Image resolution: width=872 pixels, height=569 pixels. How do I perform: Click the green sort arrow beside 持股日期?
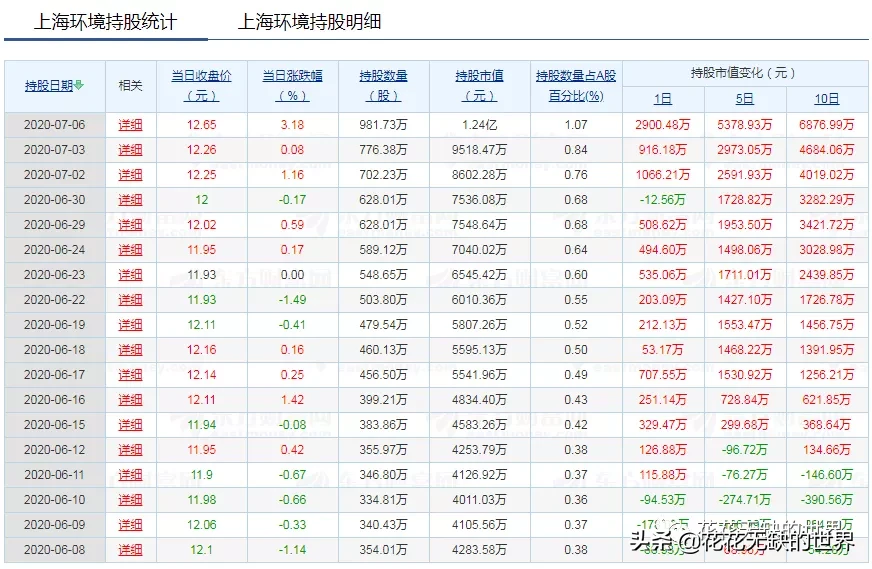click(x=79, y=85)
